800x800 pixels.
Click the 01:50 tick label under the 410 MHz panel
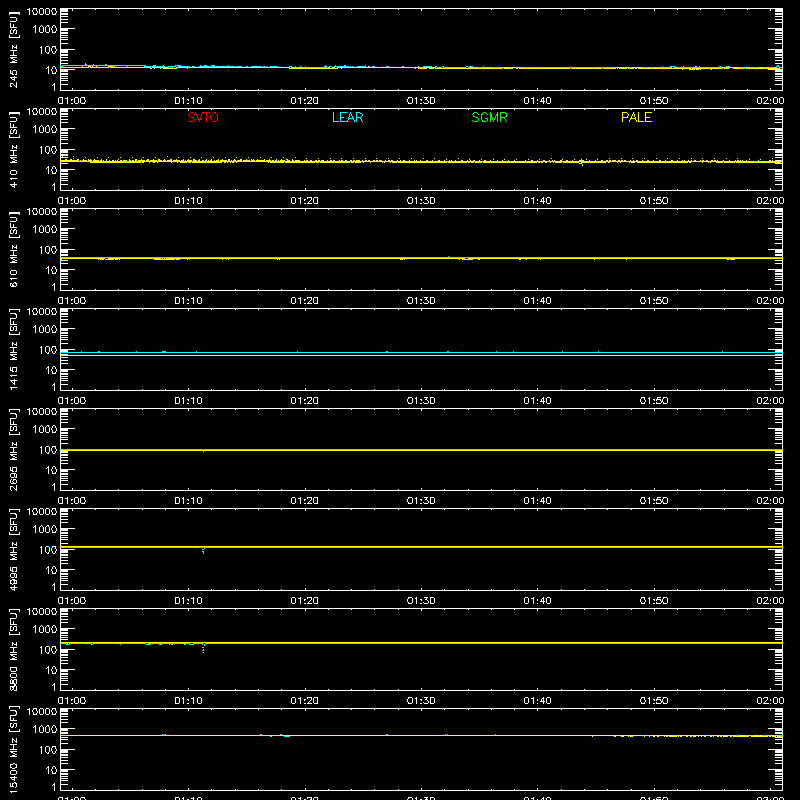click(654, 201)
